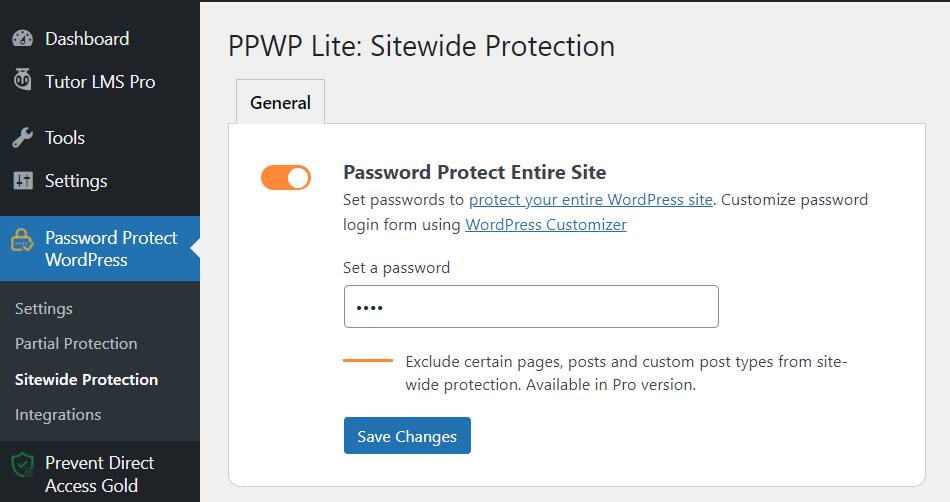950x502 pixels.
Task: Toggle Password Protect Entire Site switch
Action: pos(286,178)
